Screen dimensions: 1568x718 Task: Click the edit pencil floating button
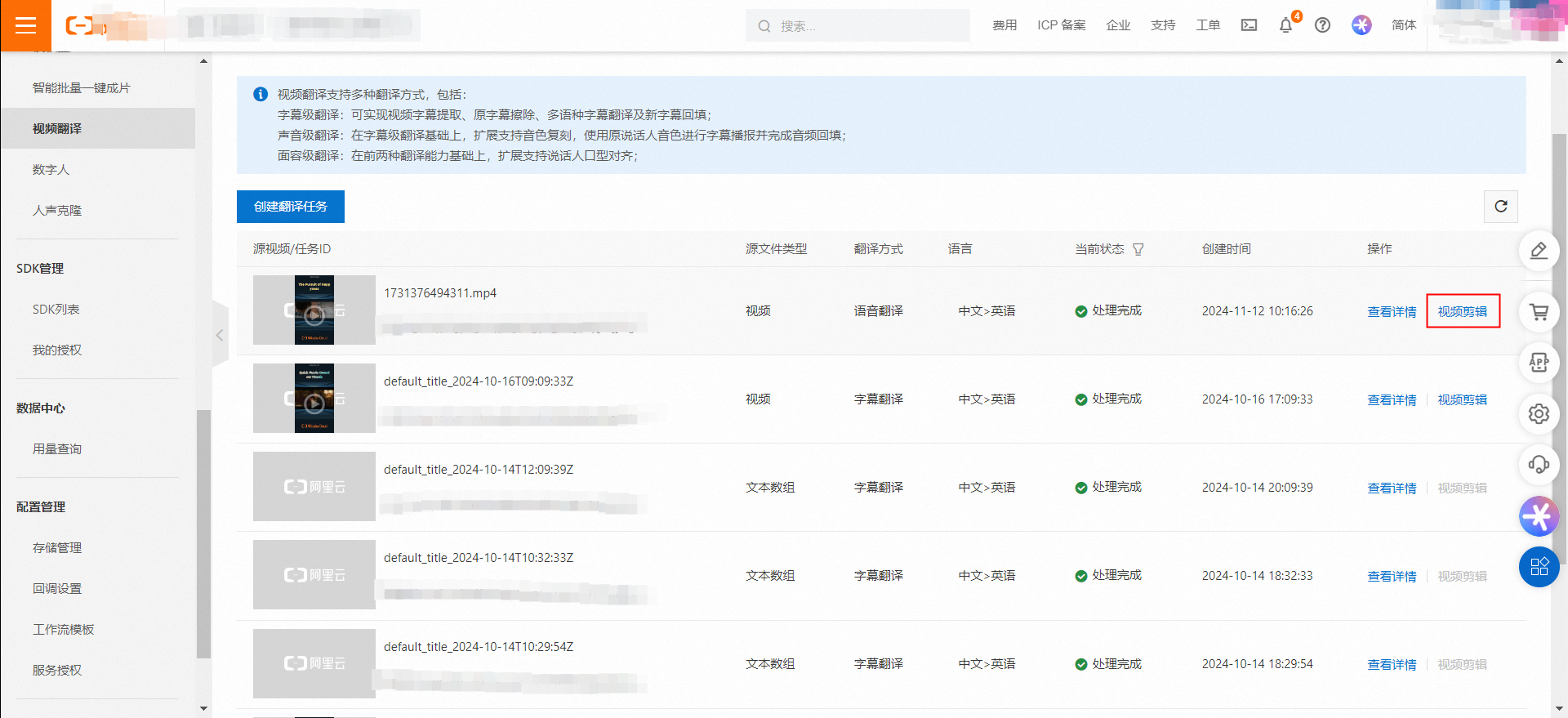point(1539,251)
